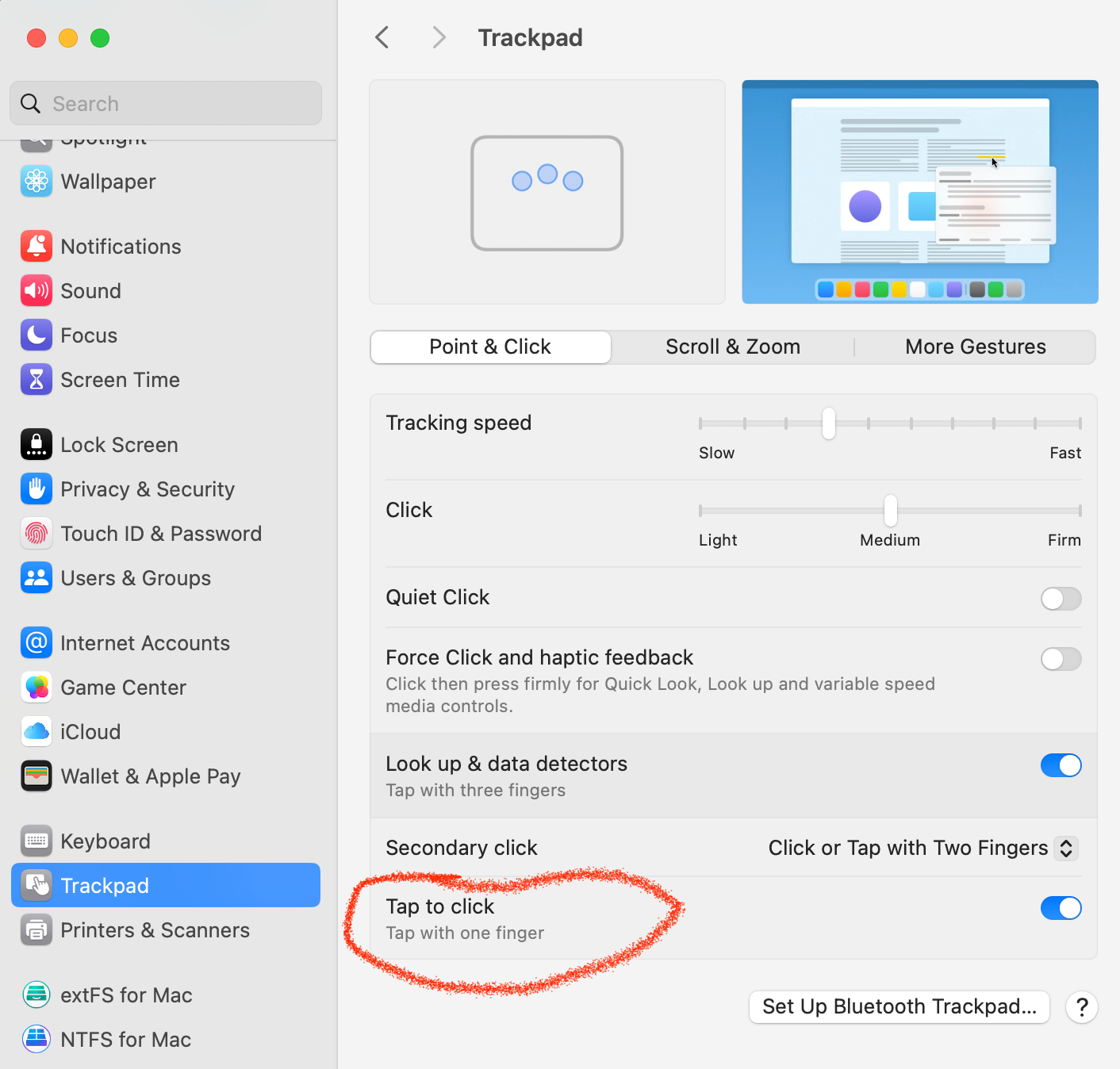
Task: Open help with the question mark button
Action: pyautogui.click(x=1082, y=1007)
